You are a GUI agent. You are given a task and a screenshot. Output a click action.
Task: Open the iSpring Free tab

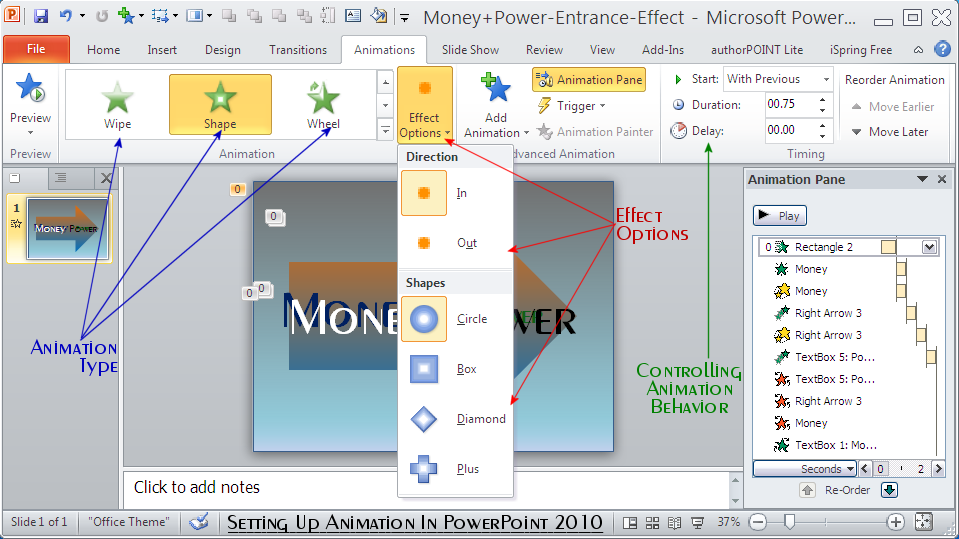coord(861,50)
